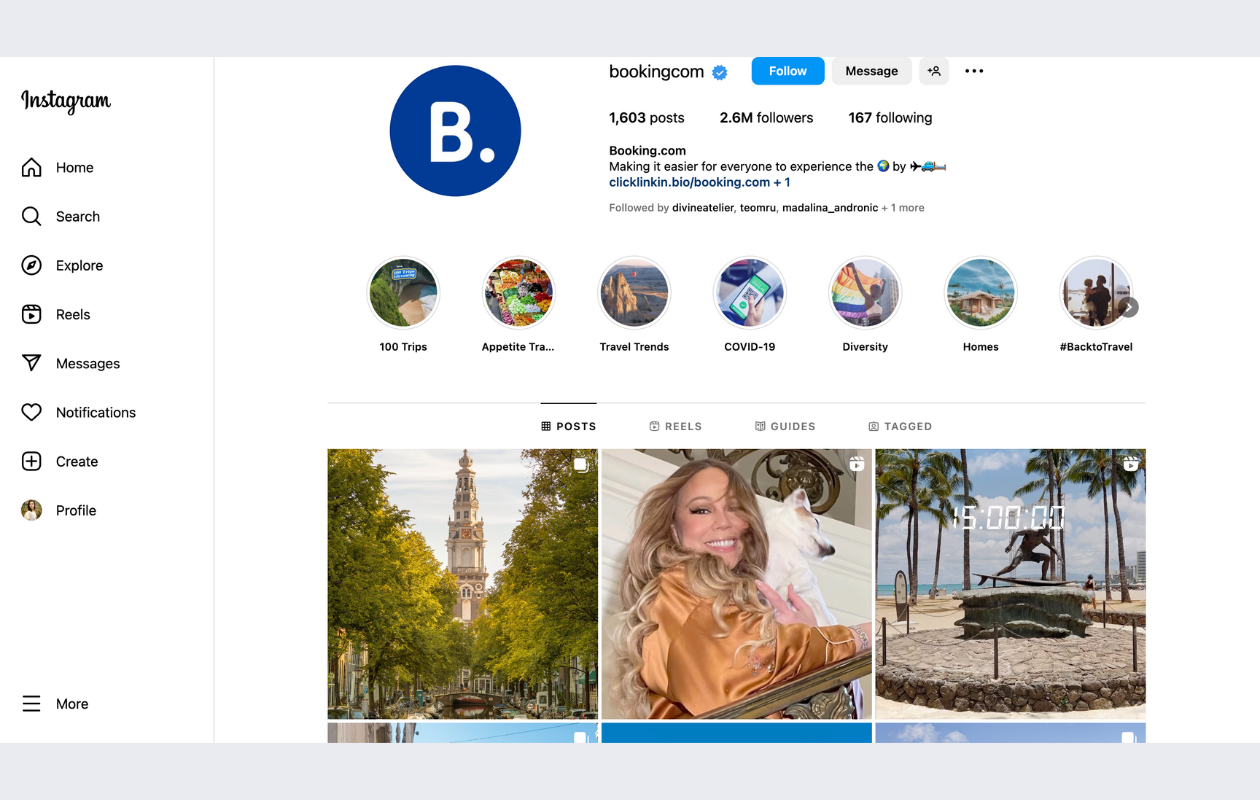Open the Travel Trends highlight
Viewport: 1260px width, 800px height.
coord(634,292)
